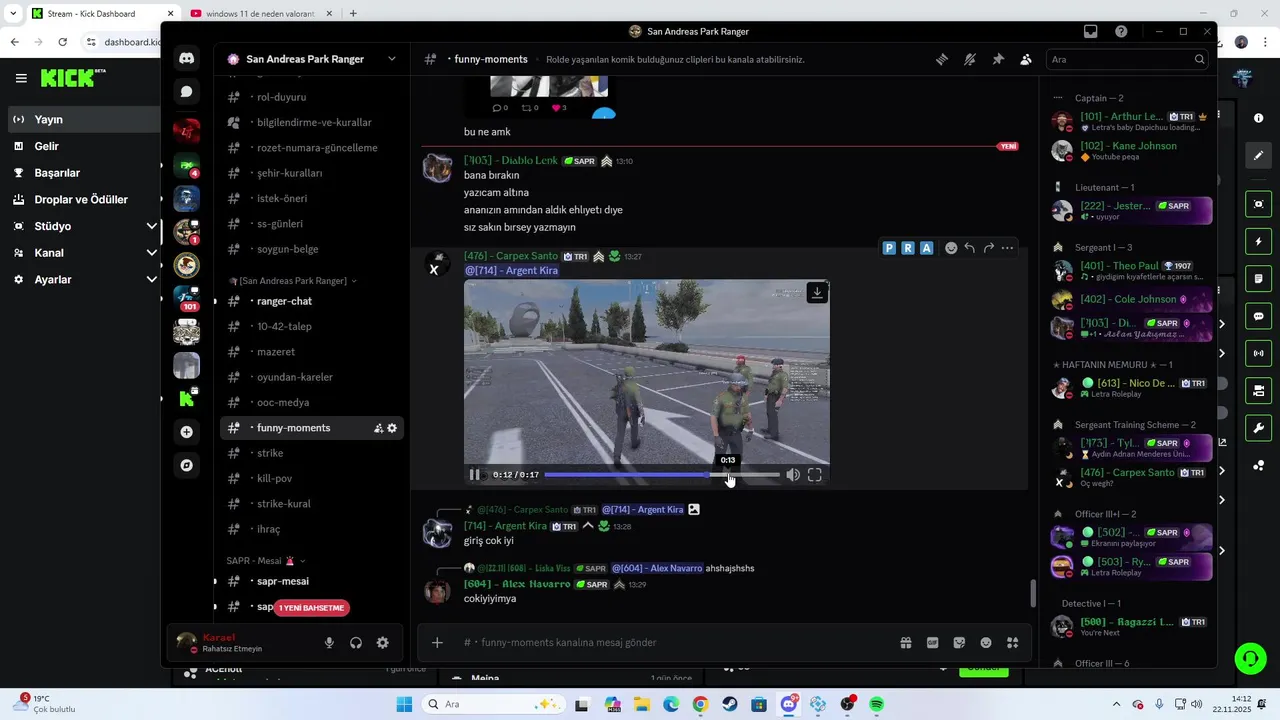Open [476] - Carpex Santo profile name
This screenshot has height=720, width=1280.
(511, 256)
